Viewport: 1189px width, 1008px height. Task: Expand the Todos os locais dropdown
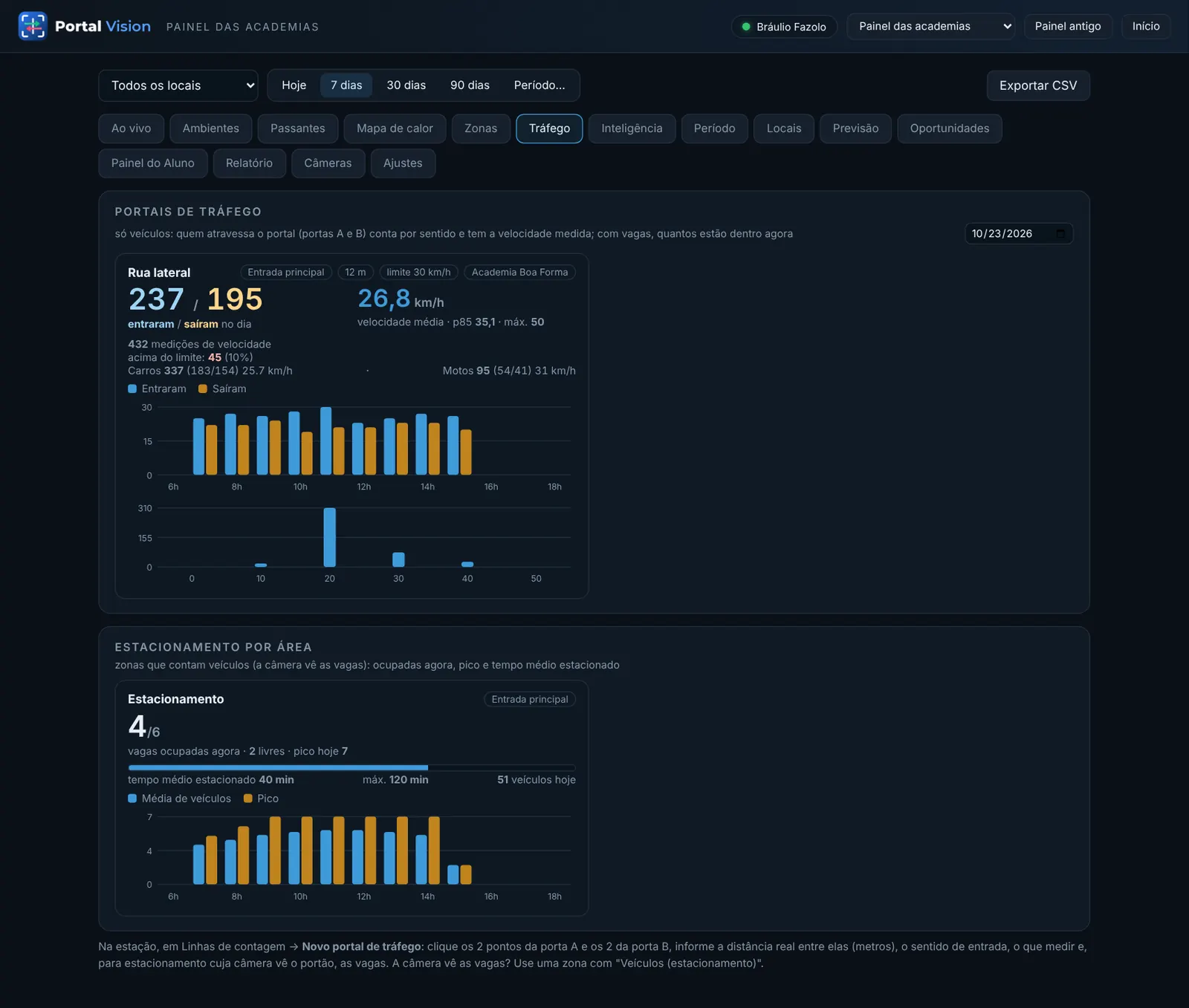(x=178, y=85)
